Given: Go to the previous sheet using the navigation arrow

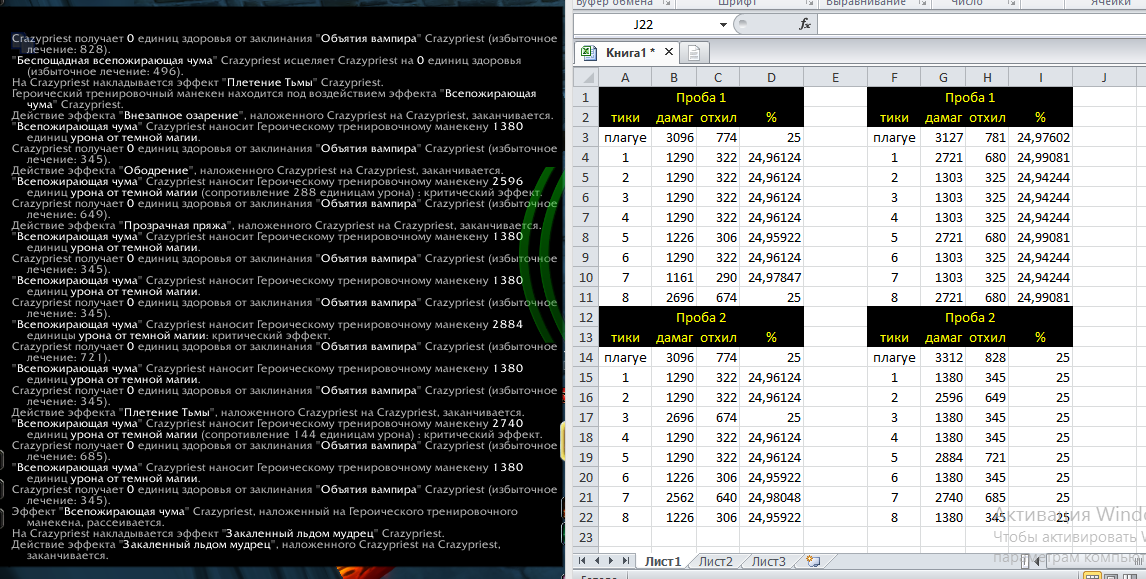Looking at the screenshot, I should (x=597, y=561).
